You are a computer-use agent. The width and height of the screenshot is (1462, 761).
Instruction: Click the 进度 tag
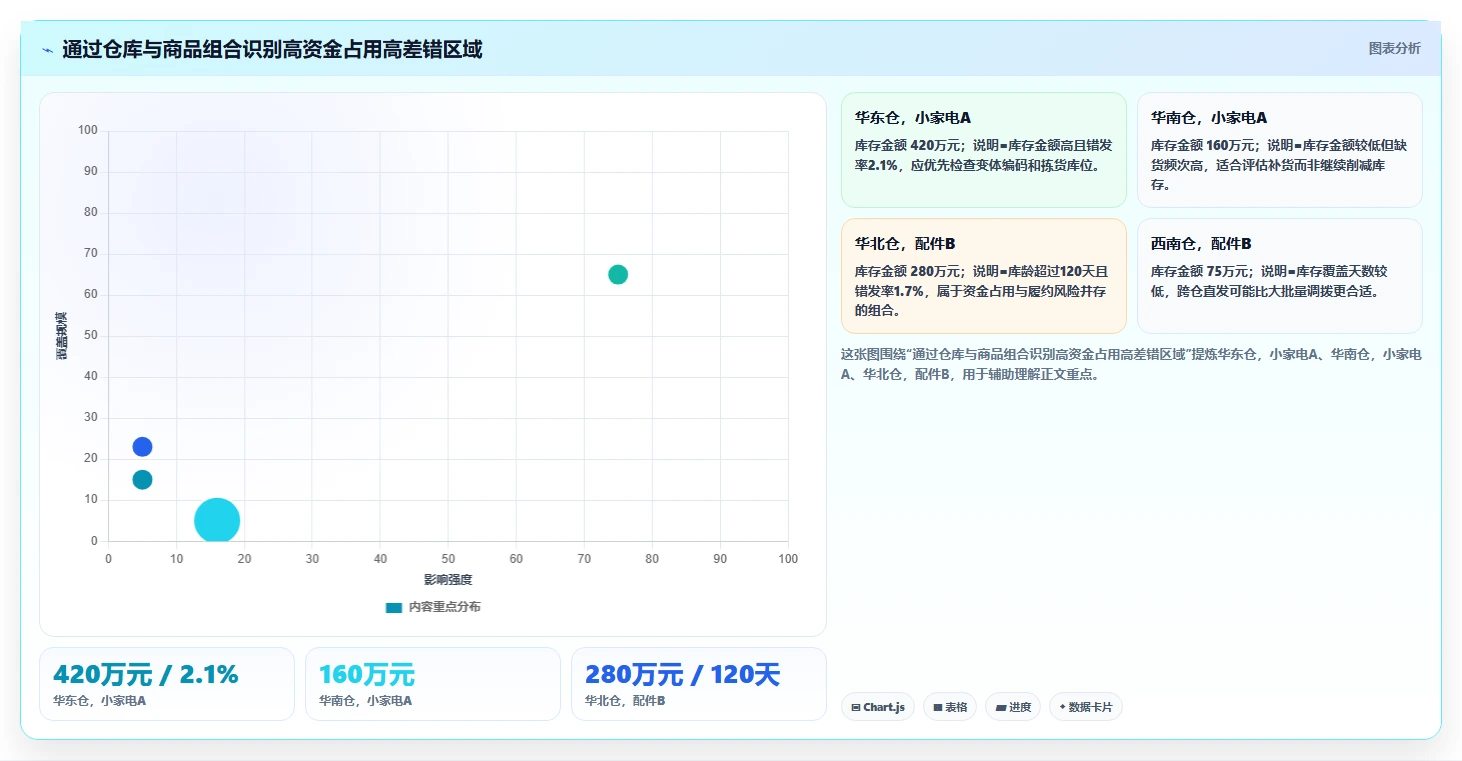1013,707
